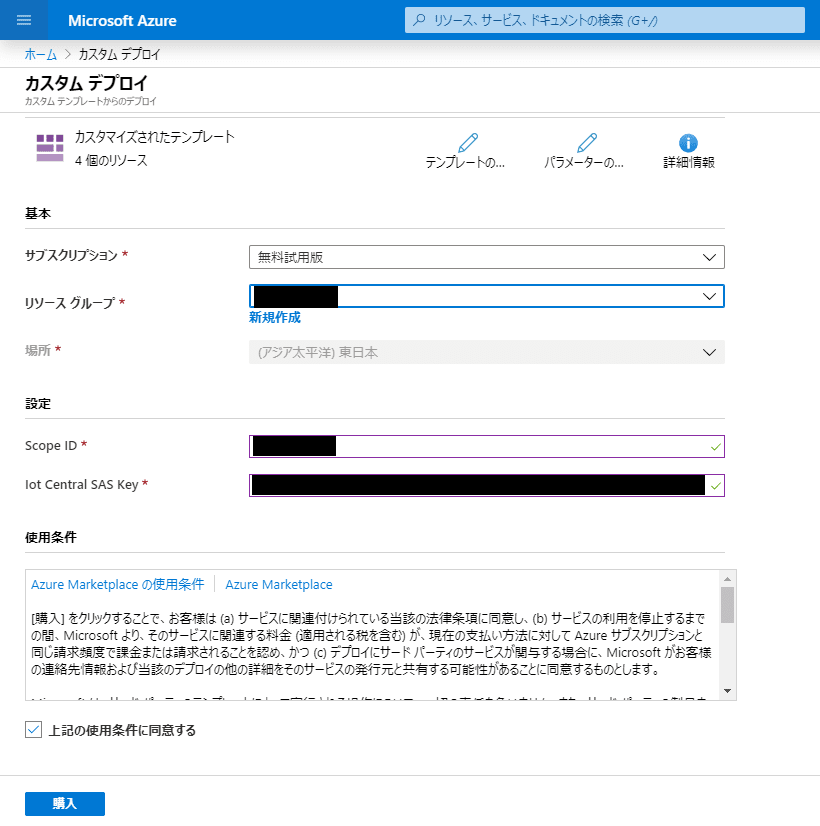Screen dimensions: 820x826
Task: Click the Iot Central SAS Key field
Action: pos(487,485)
